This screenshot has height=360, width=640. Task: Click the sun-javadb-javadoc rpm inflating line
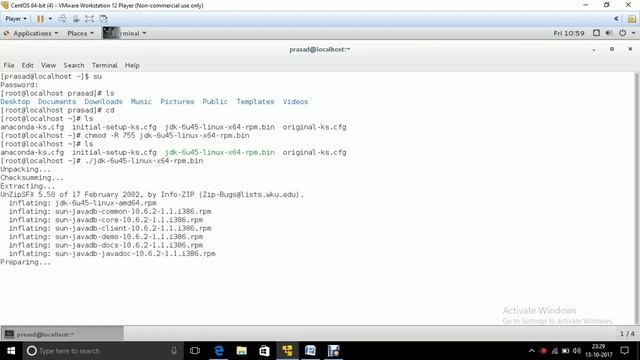[x=112, y=253]
